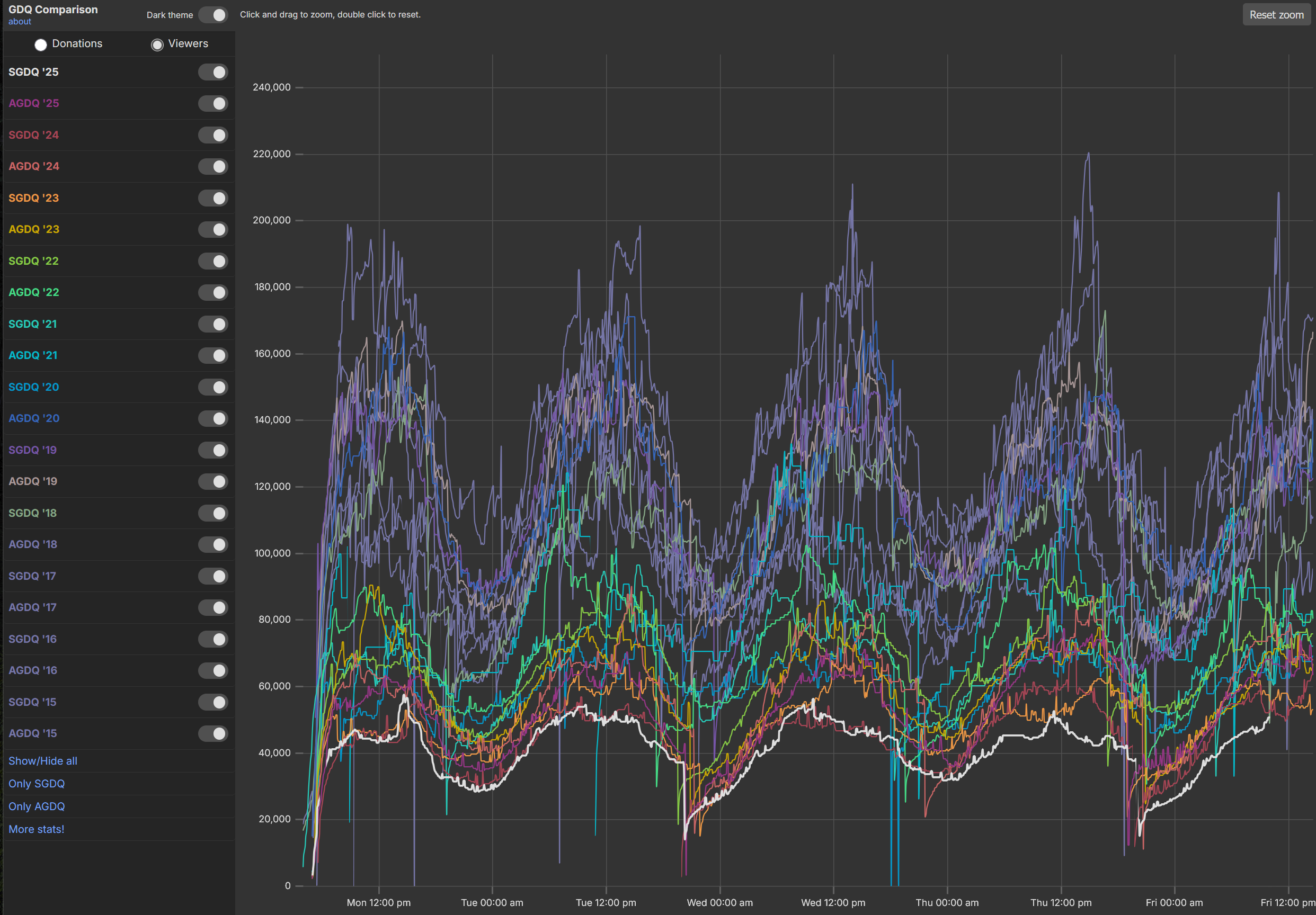Viewport: 1316px width, 915px height.
Task: Toggle SGDQ '20 series visibility
Action: pos(212,387)
